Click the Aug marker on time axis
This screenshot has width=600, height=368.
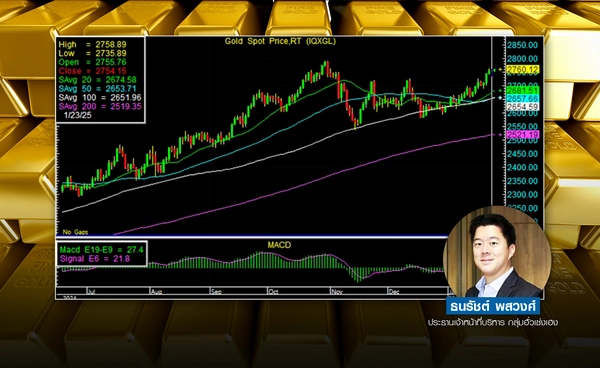(156, 291)
